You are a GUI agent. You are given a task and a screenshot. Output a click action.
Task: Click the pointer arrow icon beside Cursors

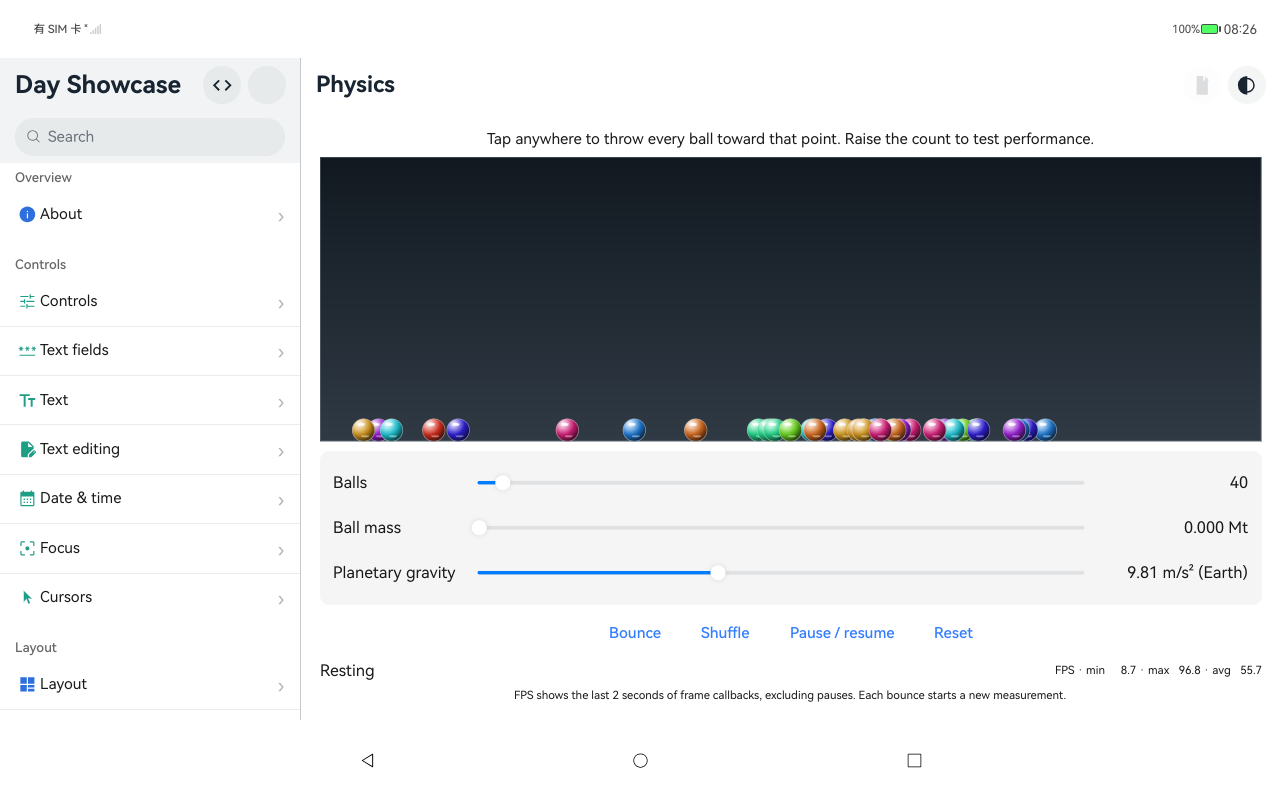27,597
